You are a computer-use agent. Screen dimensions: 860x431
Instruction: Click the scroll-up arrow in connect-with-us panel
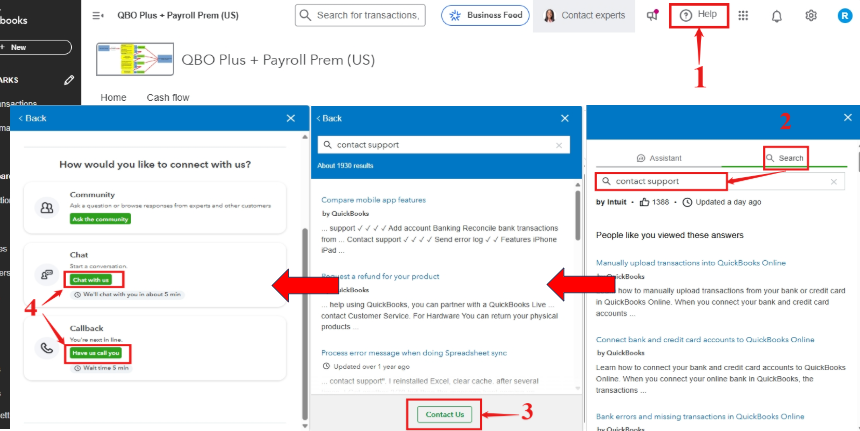click(305, 137)
